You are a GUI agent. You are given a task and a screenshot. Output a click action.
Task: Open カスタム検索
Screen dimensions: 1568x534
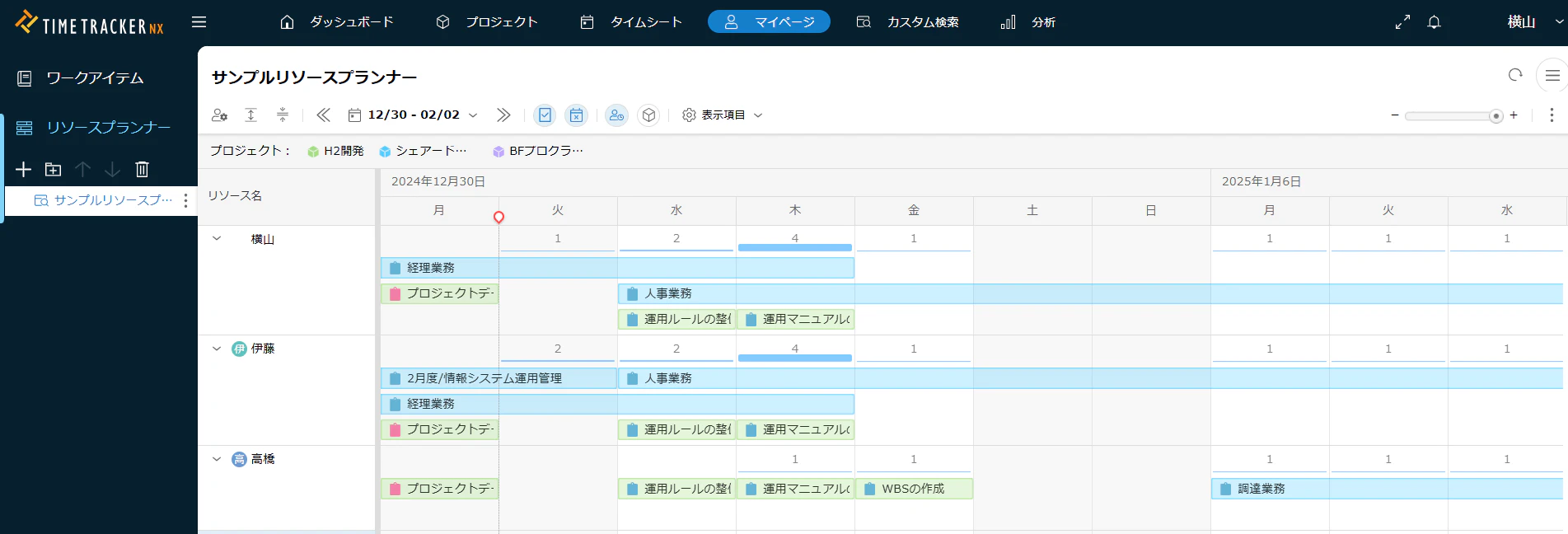pos(907,22)
